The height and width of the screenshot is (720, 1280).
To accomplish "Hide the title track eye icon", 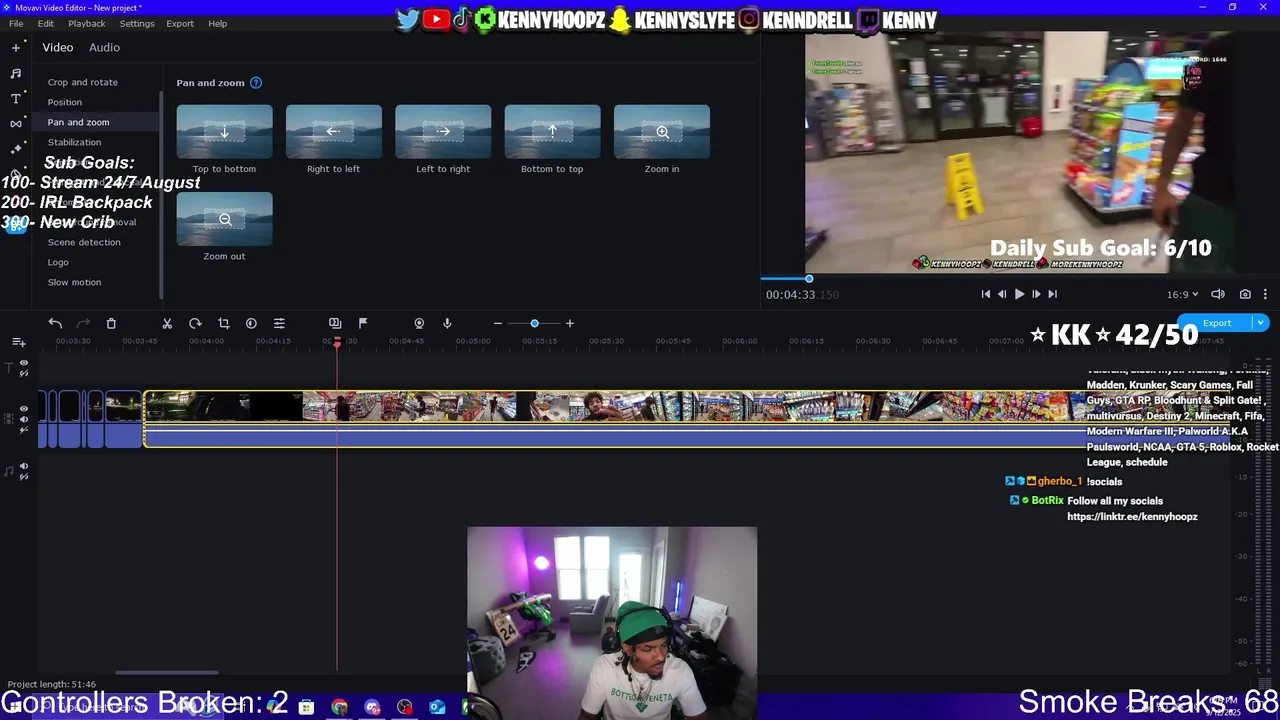I will (24, 364).
